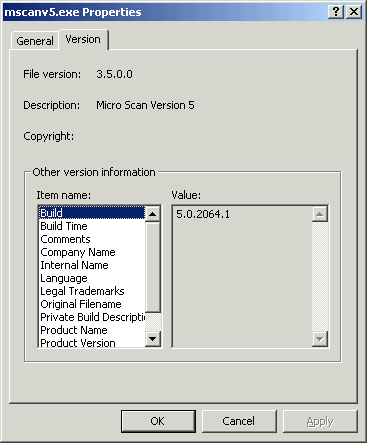Click the grayed Apply button
The image size is (367, 443).
[x=320, y=421]
